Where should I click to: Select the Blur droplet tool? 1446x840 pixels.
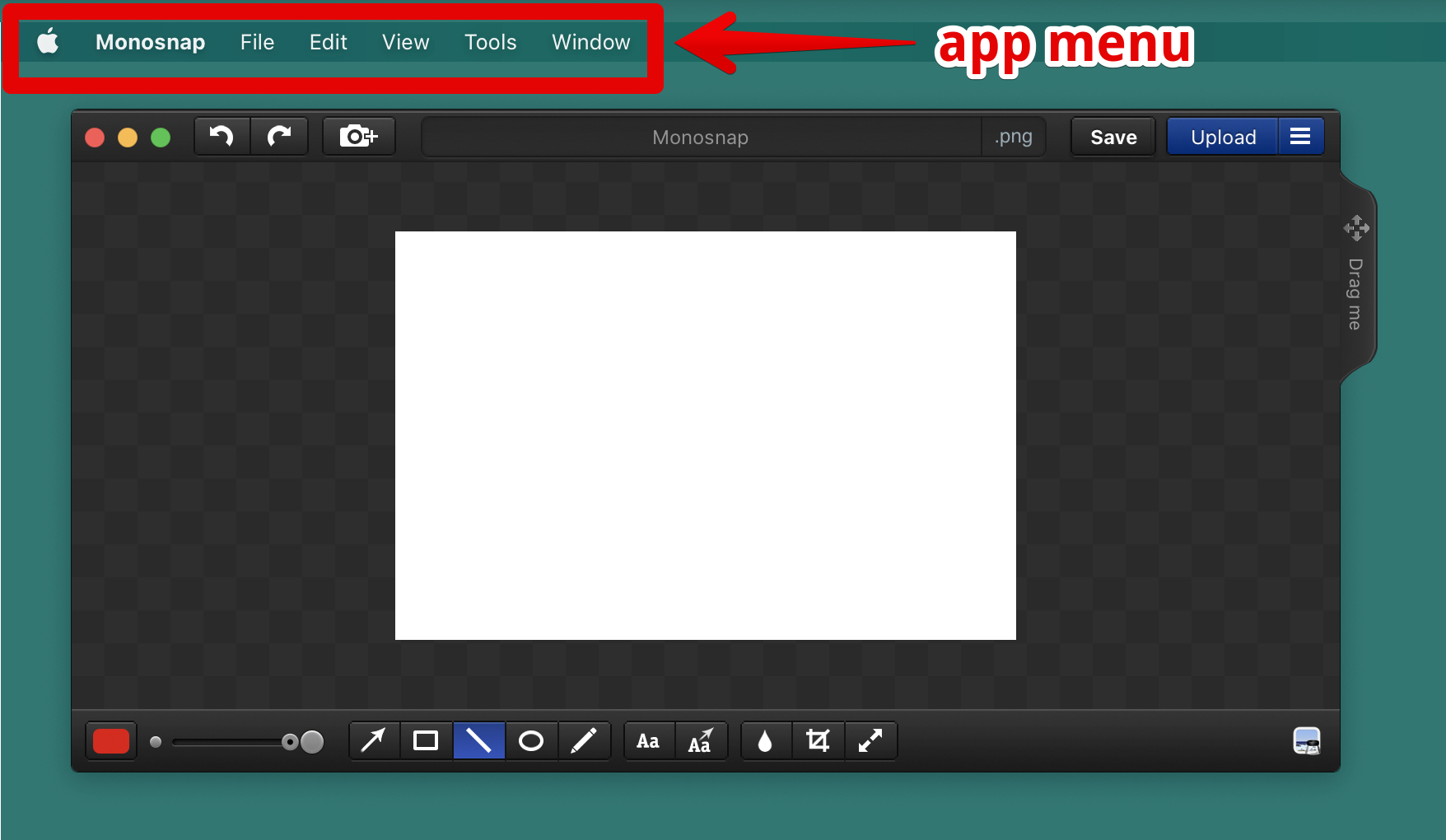point(765,741)
